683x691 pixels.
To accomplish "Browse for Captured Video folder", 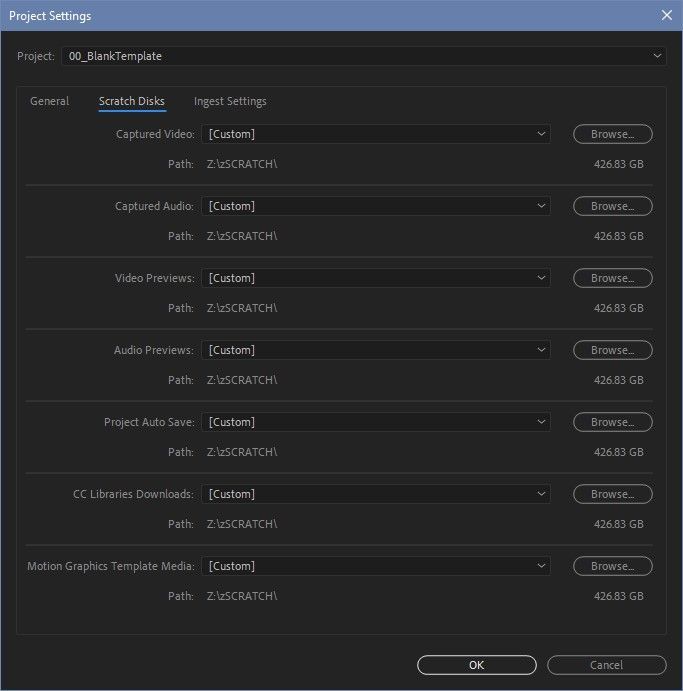I will (612, 134).
